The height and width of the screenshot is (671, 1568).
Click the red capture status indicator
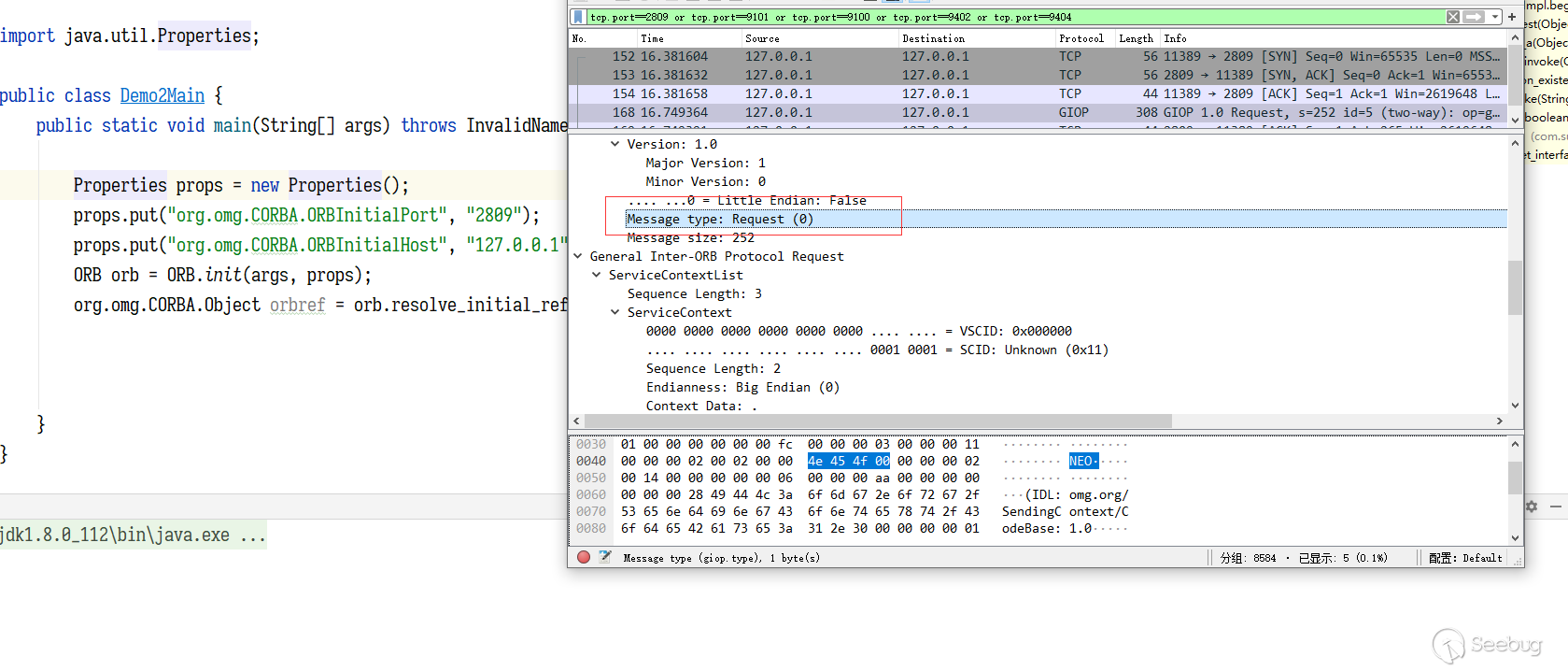pyautogui.click(x=584, y=557)
